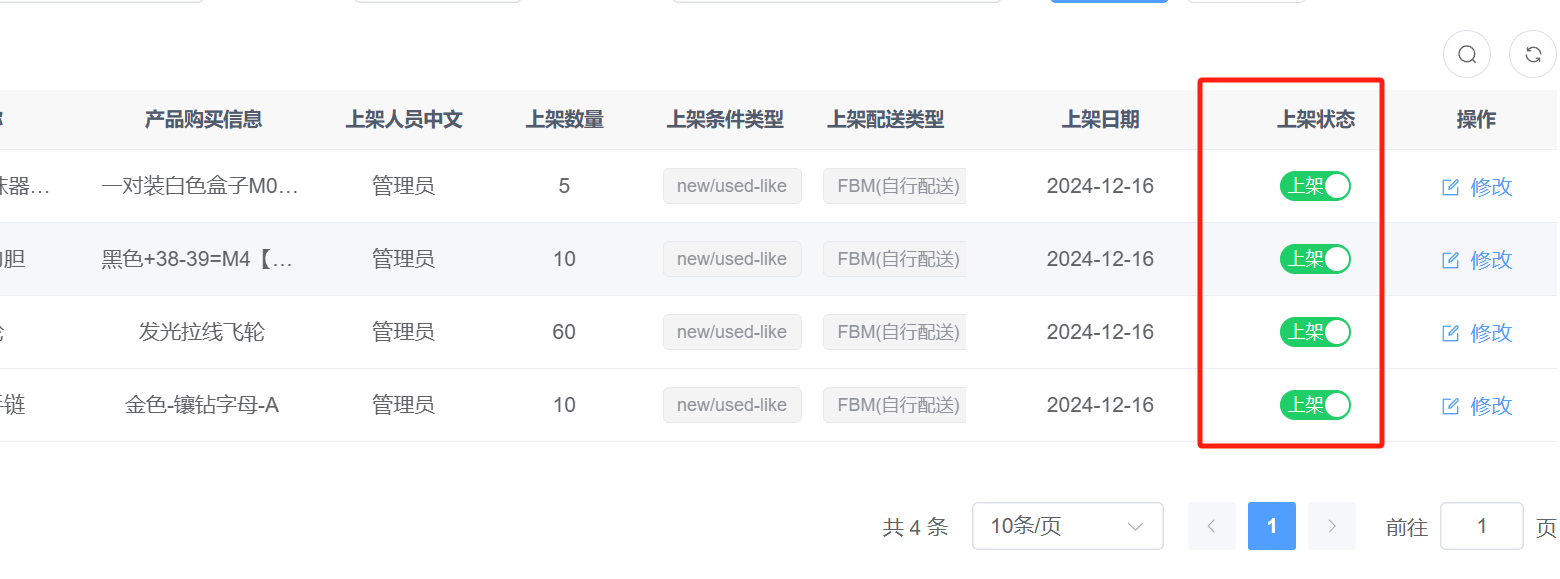
Task: Open the search magnifier icon
Action: [x=1467, y=54]
